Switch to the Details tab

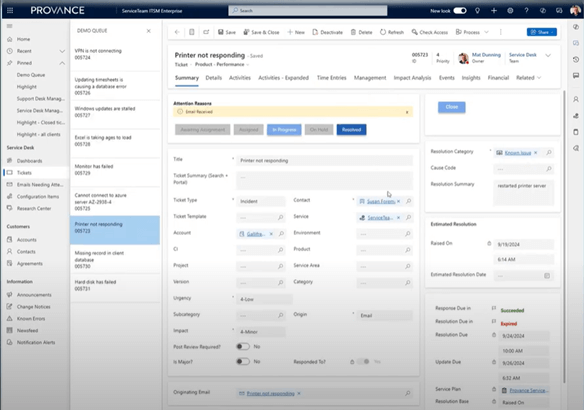click(213, 78)
